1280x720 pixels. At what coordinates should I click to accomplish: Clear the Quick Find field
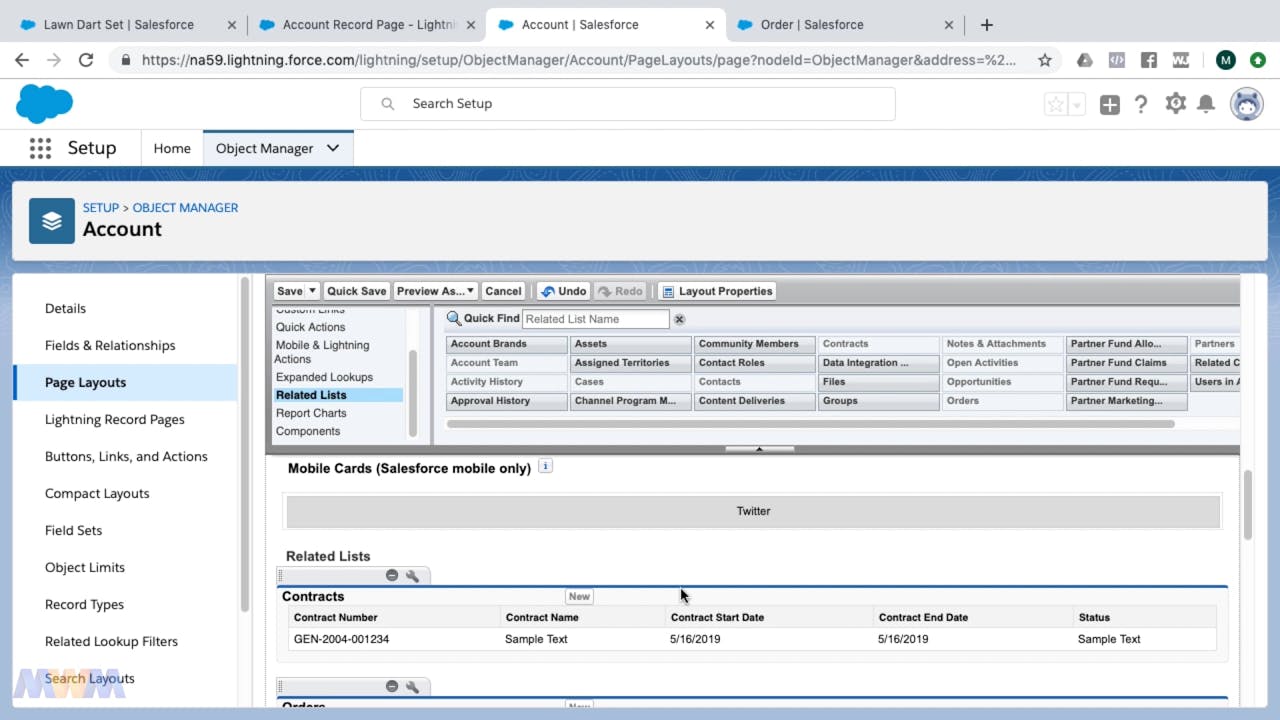[x=679, y=319]
